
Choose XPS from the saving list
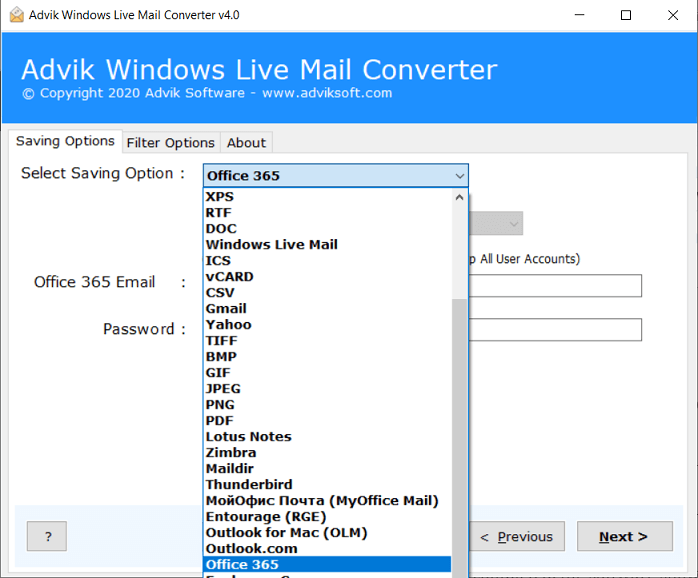(327, 196)
